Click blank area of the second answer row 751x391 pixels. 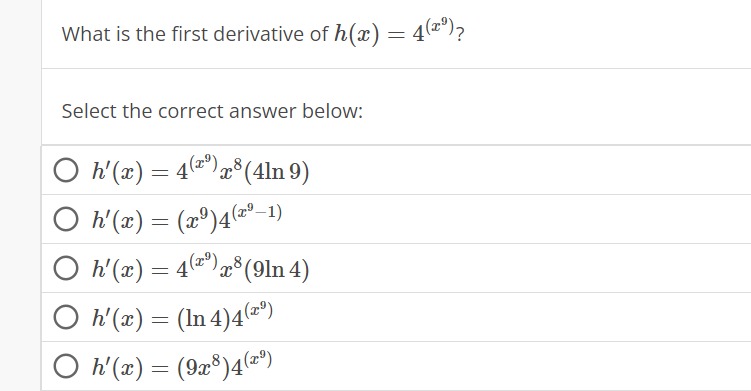click(527, 219)
